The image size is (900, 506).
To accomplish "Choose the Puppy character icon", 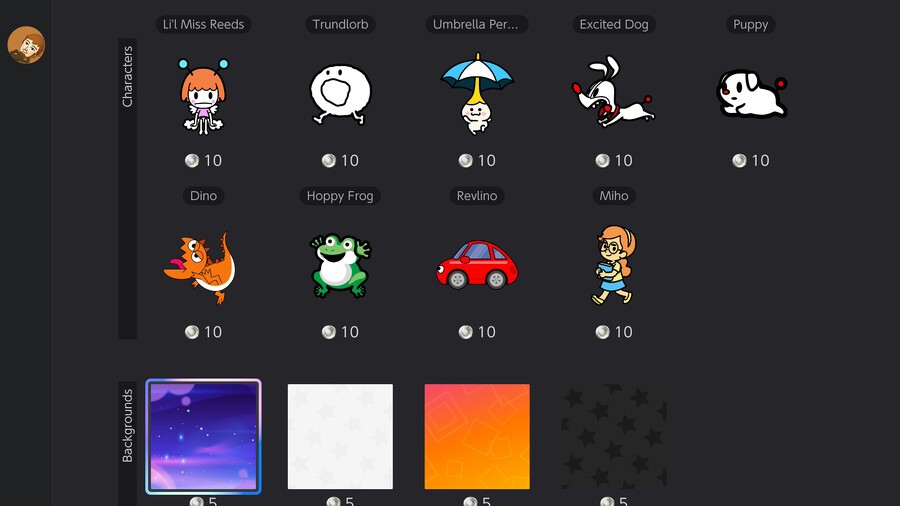I will point(751,94).
